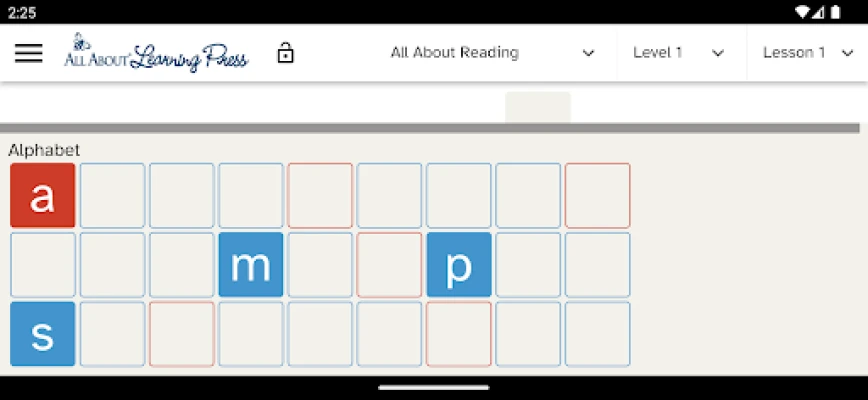Click the empty tile right of 'p'
Screen dimensions: 868x400
[528, 265]
